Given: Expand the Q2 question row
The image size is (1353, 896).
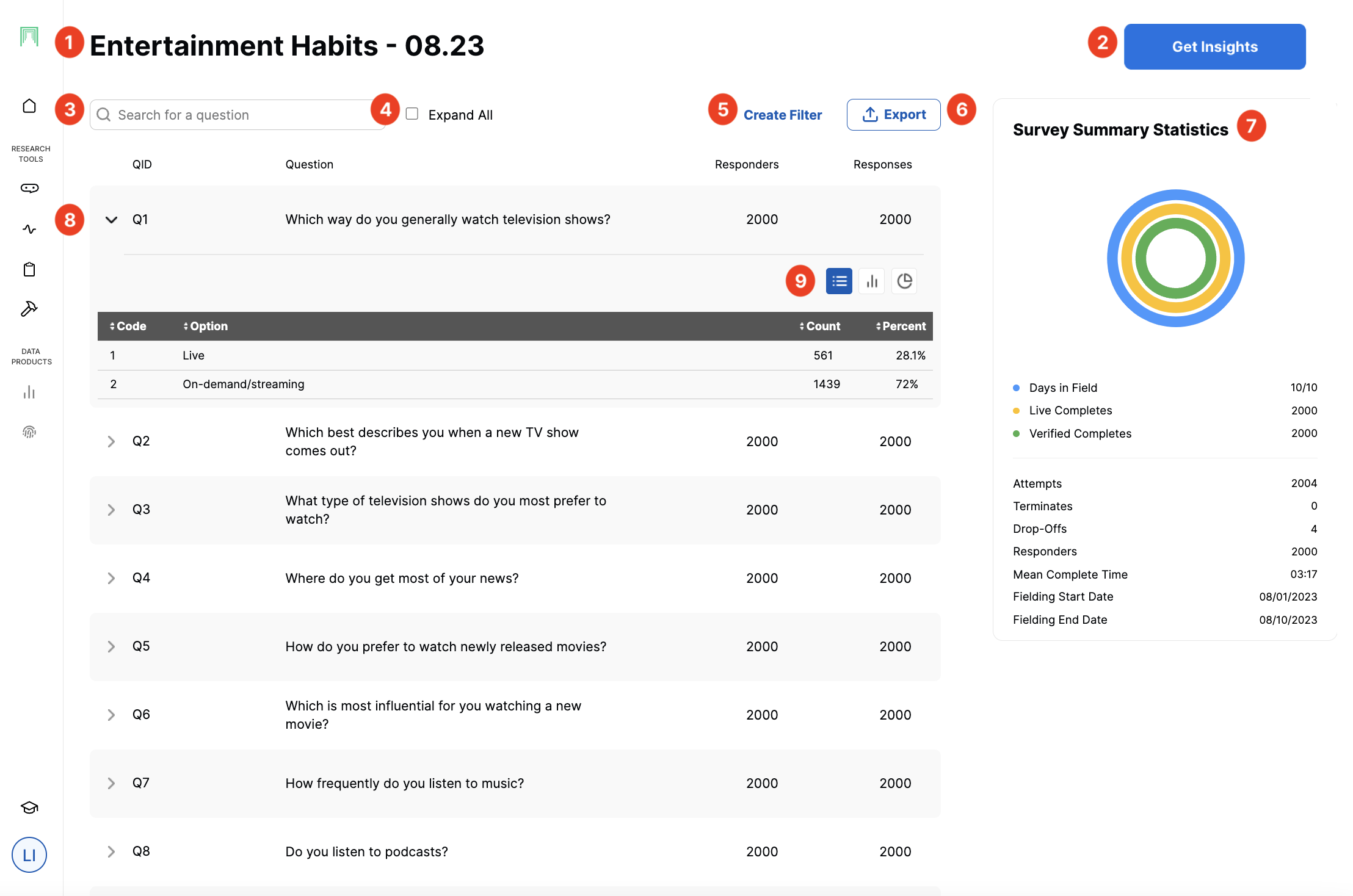Looking at the screenshot, I should 111,441.
